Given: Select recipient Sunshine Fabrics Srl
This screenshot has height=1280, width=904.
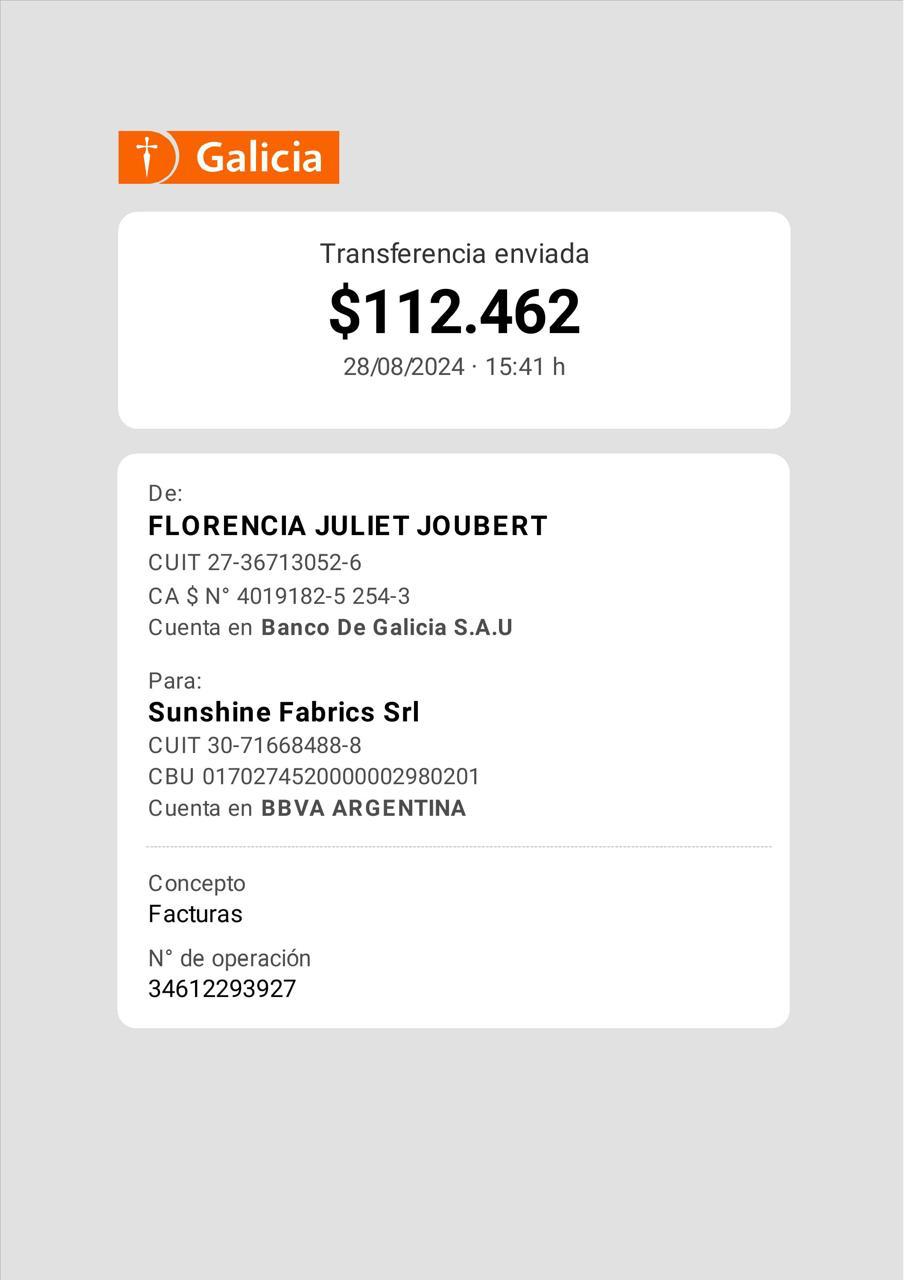Looking at the screenshot, I should click(x=284, y=712).
